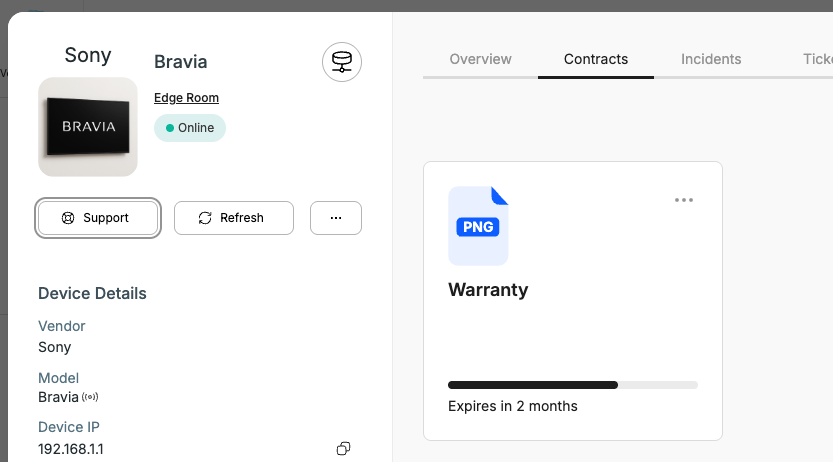Click the 'Model' field label
This screenshot has height=462, width=833.
point(58,378)
